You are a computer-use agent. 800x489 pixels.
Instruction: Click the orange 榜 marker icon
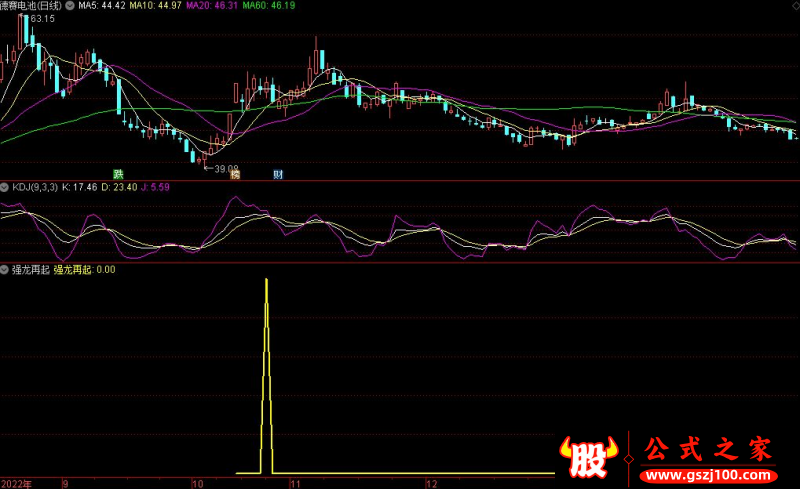tap(236, 174)
